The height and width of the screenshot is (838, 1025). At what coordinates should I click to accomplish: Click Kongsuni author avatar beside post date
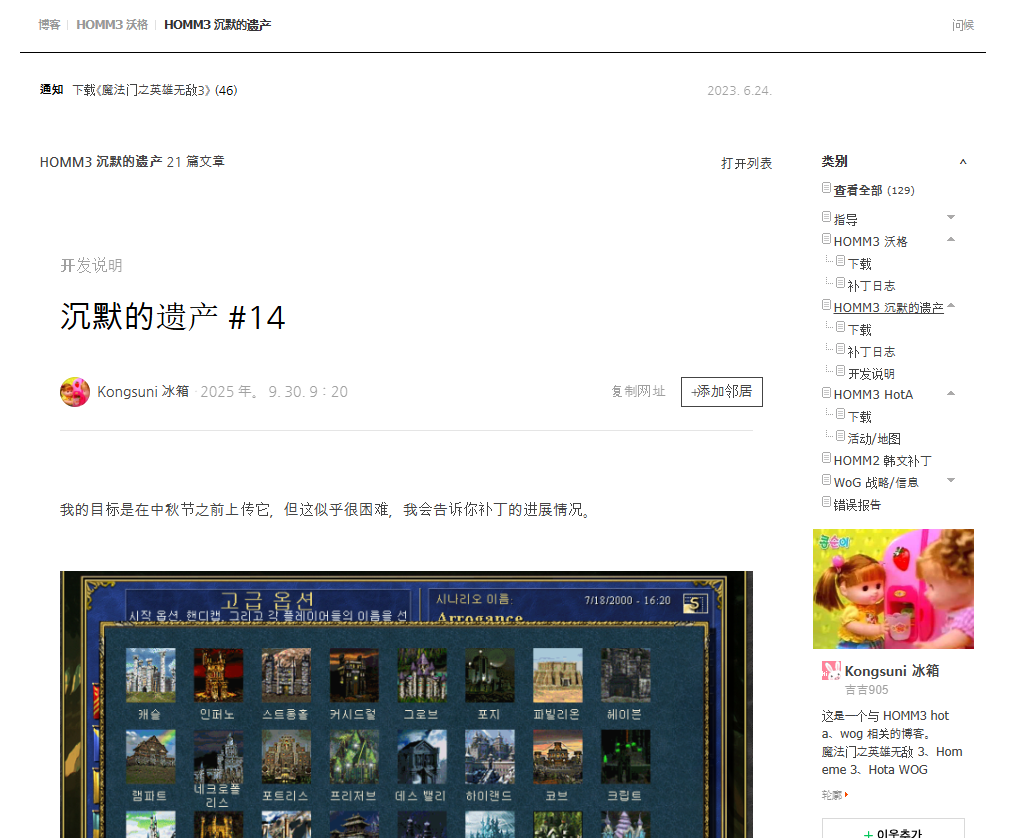tap(75, 392)
